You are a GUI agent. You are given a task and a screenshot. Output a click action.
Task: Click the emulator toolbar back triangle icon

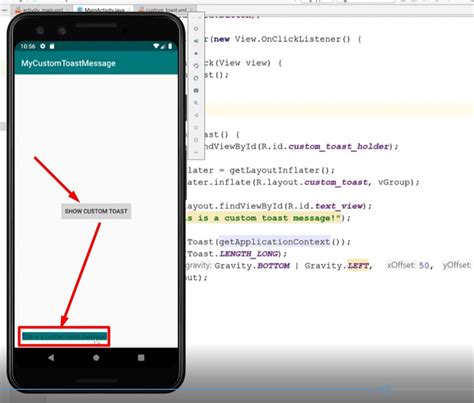pos(196,115)
